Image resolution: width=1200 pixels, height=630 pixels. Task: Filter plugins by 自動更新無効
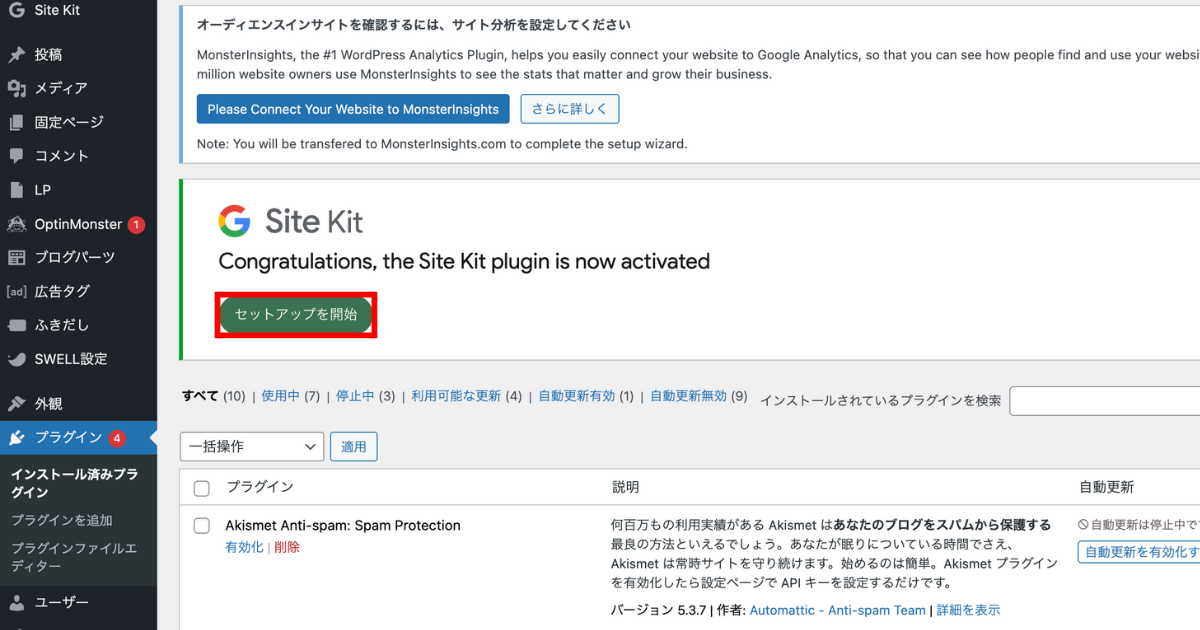pos(689,396)
